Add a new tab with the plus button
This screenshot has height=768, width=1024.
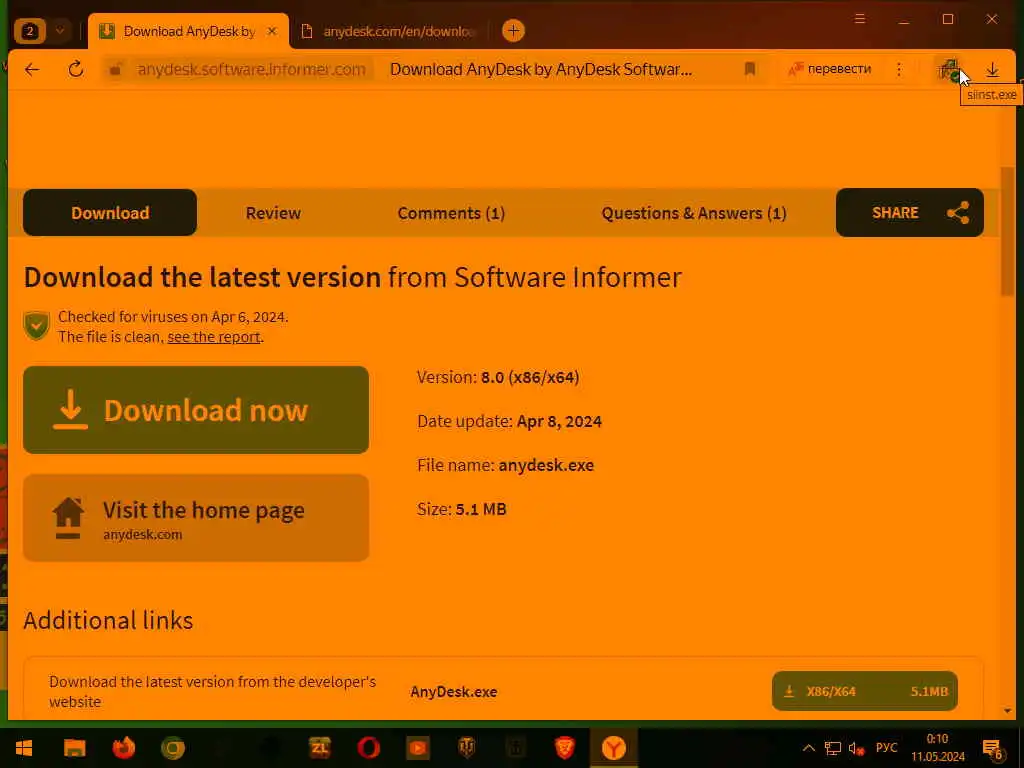(x=513, y=31)
